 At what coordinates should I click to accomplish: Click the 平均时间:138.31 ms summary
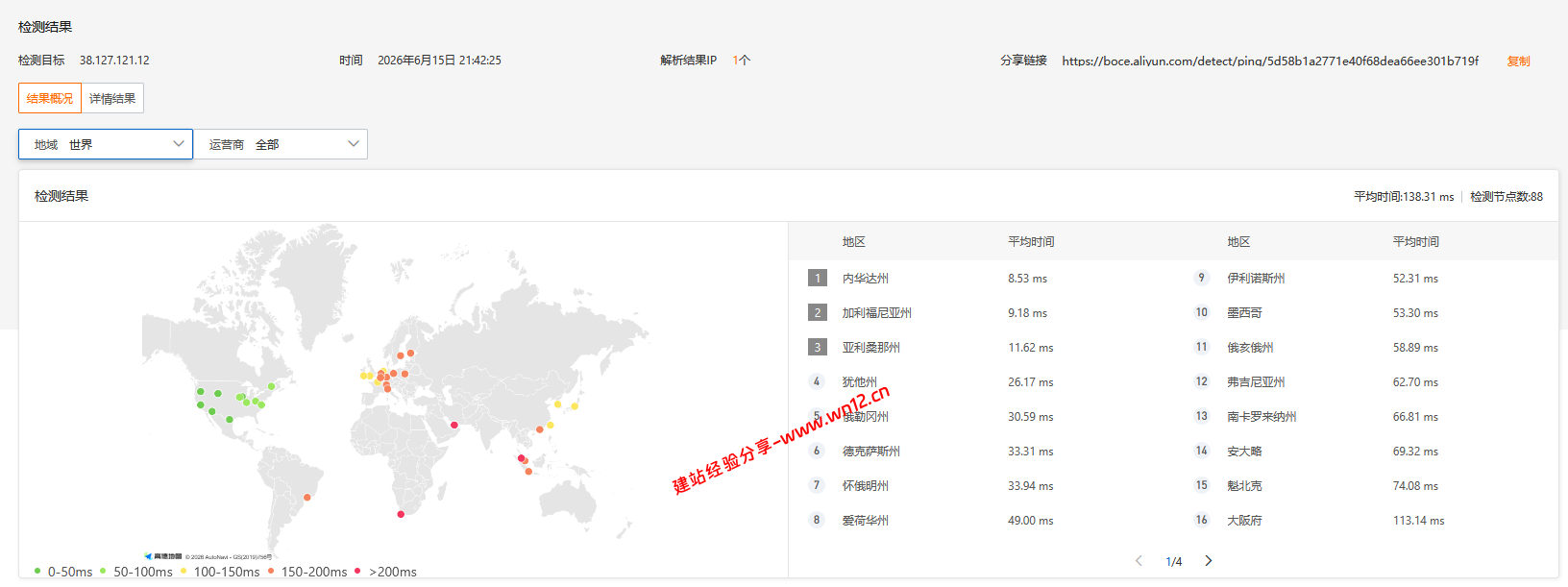pyautogui.click(x=1404, y=196)
